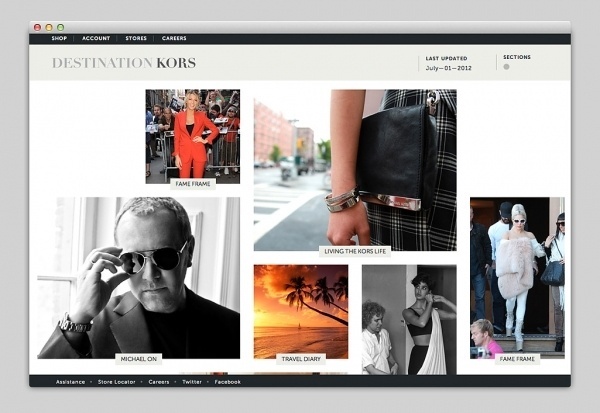Viewport: 600px width, 413px height.
Task: Open the Careers footer link
Action: [159, 382]
